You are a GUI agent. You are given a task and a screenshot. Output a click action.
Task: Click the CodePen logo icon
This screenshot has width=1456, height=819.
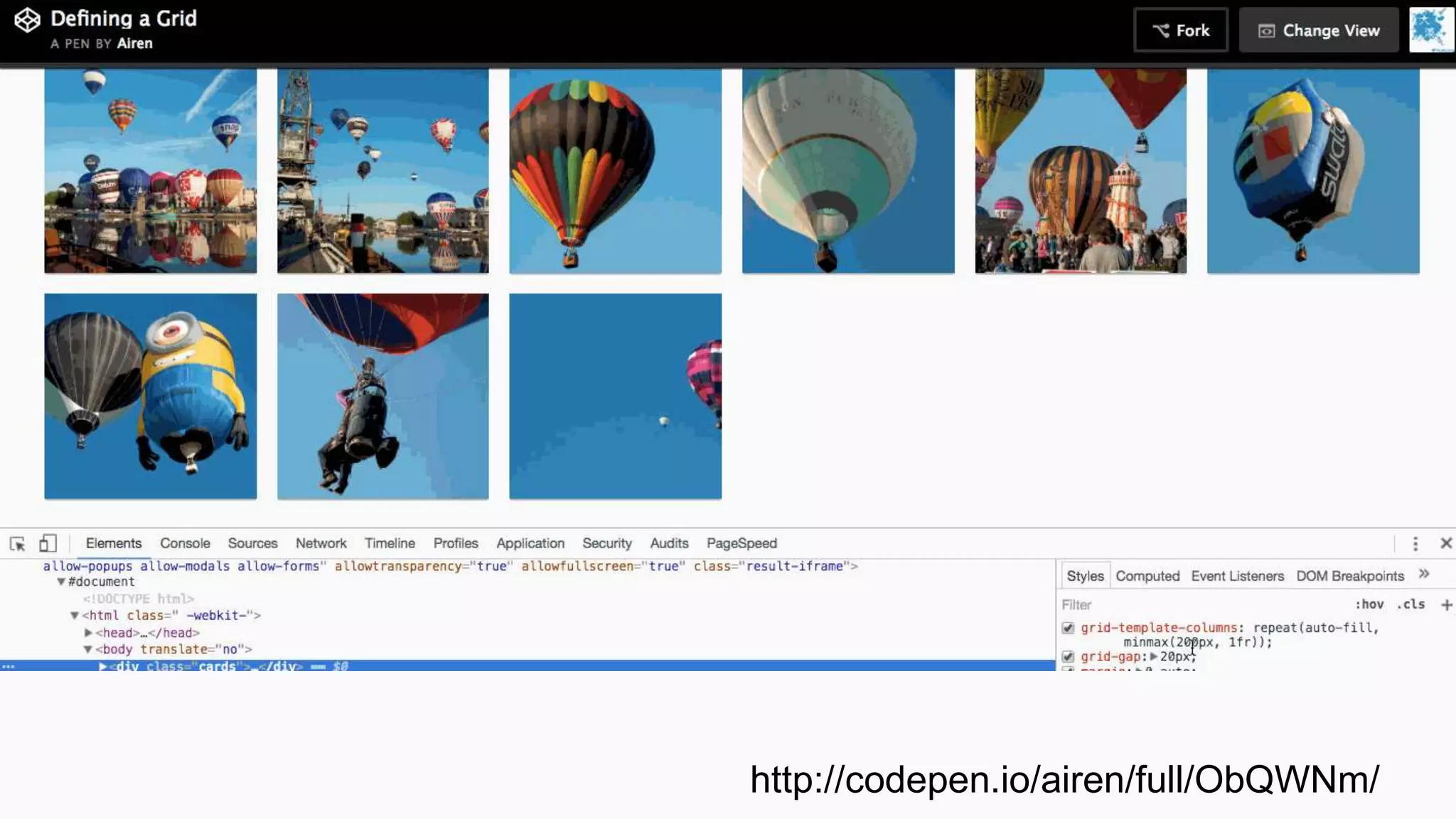pos(27,20)
